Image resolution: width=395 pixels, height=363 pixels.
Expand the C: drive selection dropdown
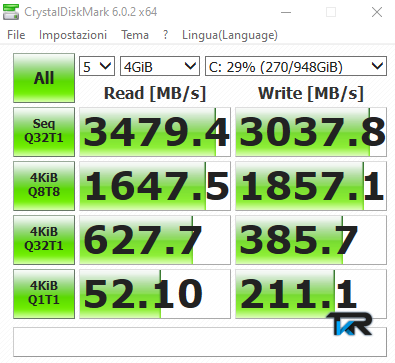296,66
